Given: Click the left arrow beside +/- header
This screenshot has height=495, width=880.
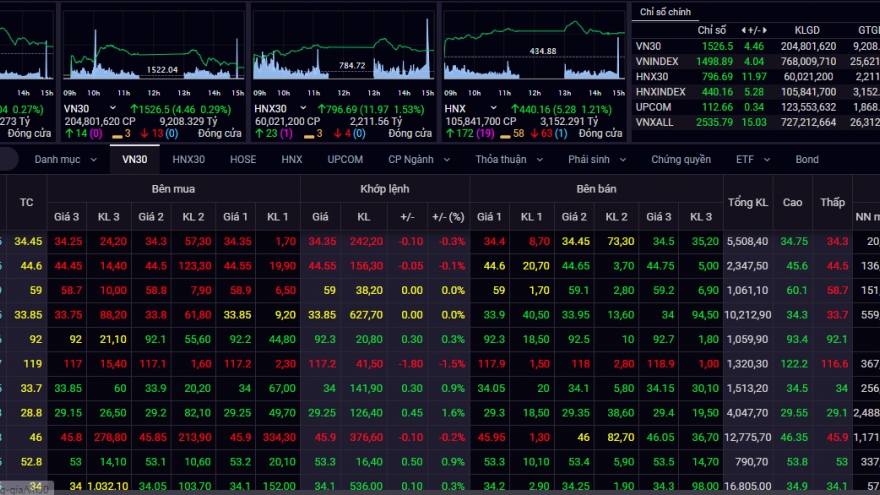Looking at the screenshot, I should 745,30.
